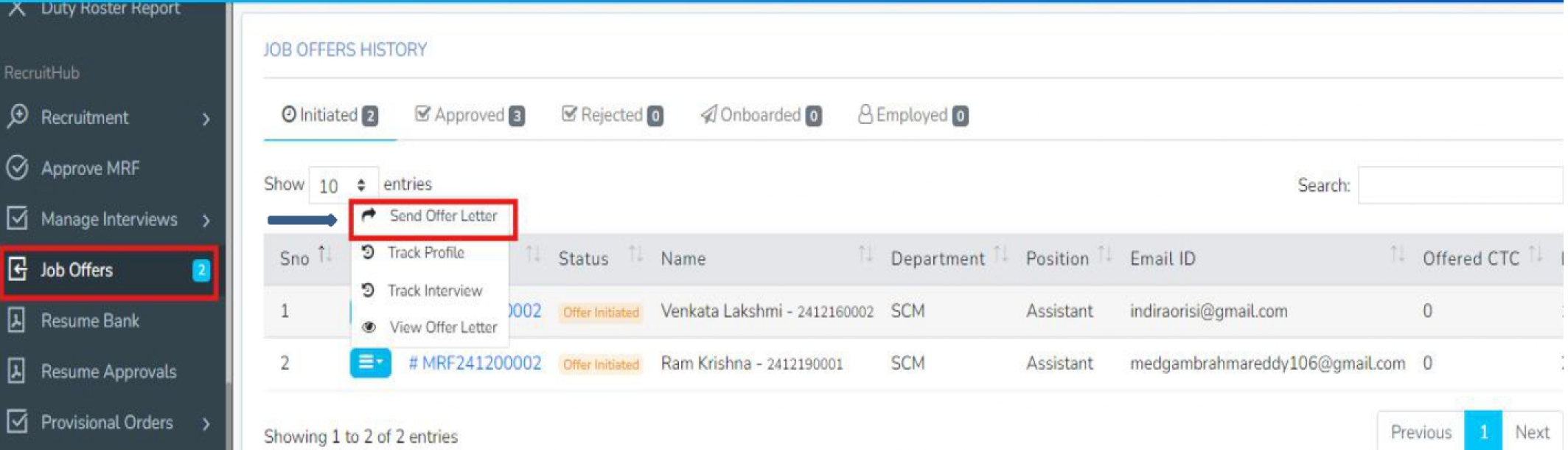
Task: Focus the Search input field
Action: point(1460,185)
